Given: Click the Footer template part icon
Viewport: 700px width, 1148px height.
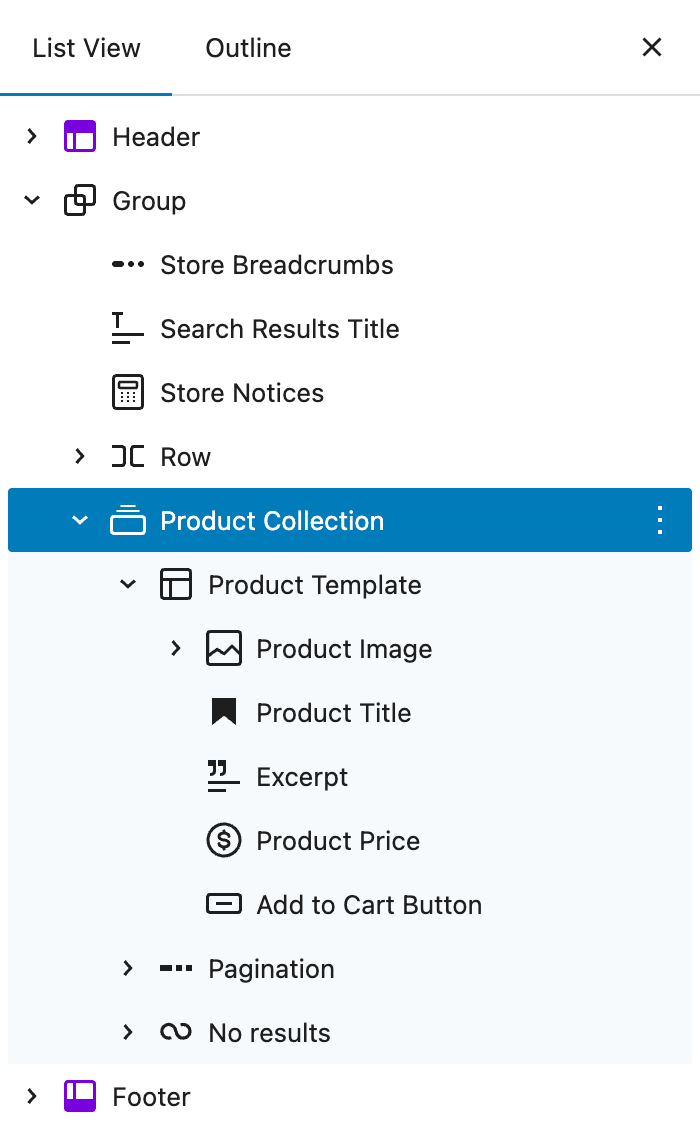Looking at the screenshot, I should pos(80,1097).
